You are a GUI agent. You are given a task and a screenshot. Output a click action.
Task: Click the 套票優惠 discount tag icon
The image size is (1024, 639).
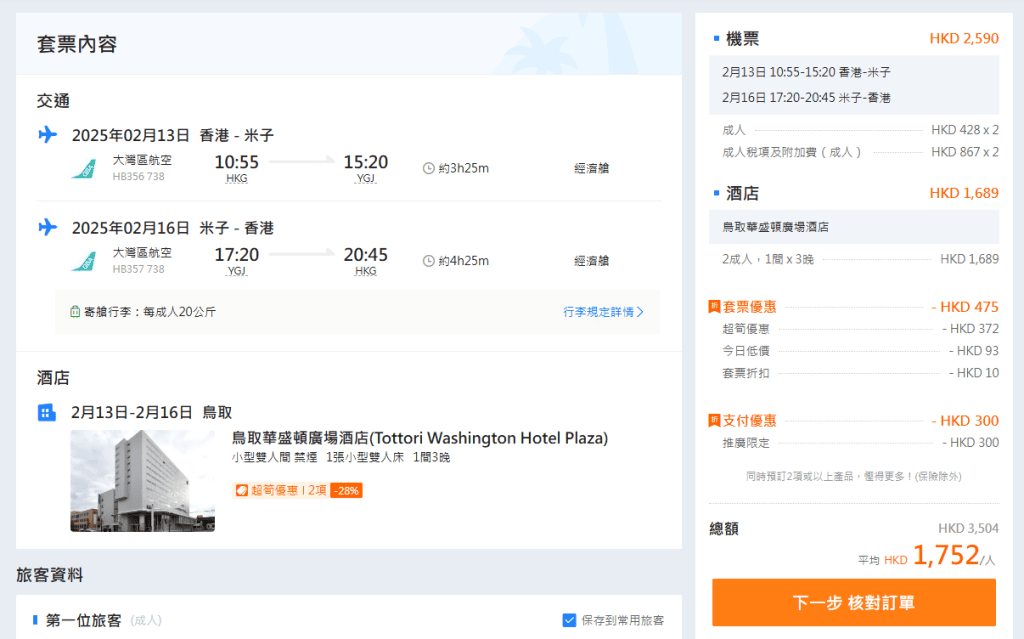(x=714, y=307)
